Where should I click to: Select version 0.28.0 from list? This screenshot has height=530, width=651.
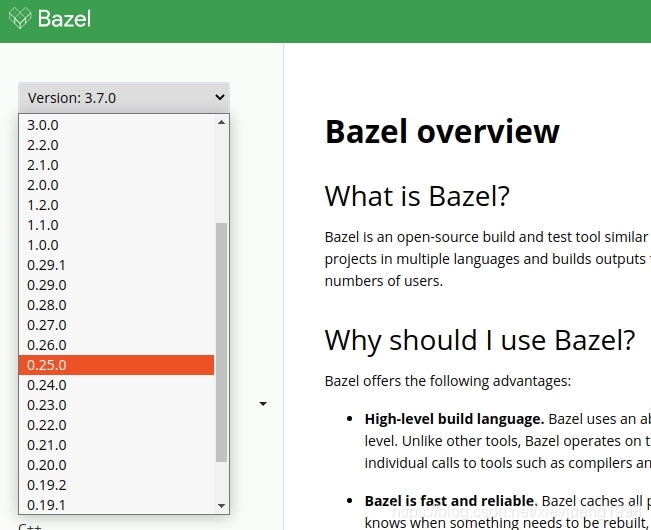click(116, 305)
